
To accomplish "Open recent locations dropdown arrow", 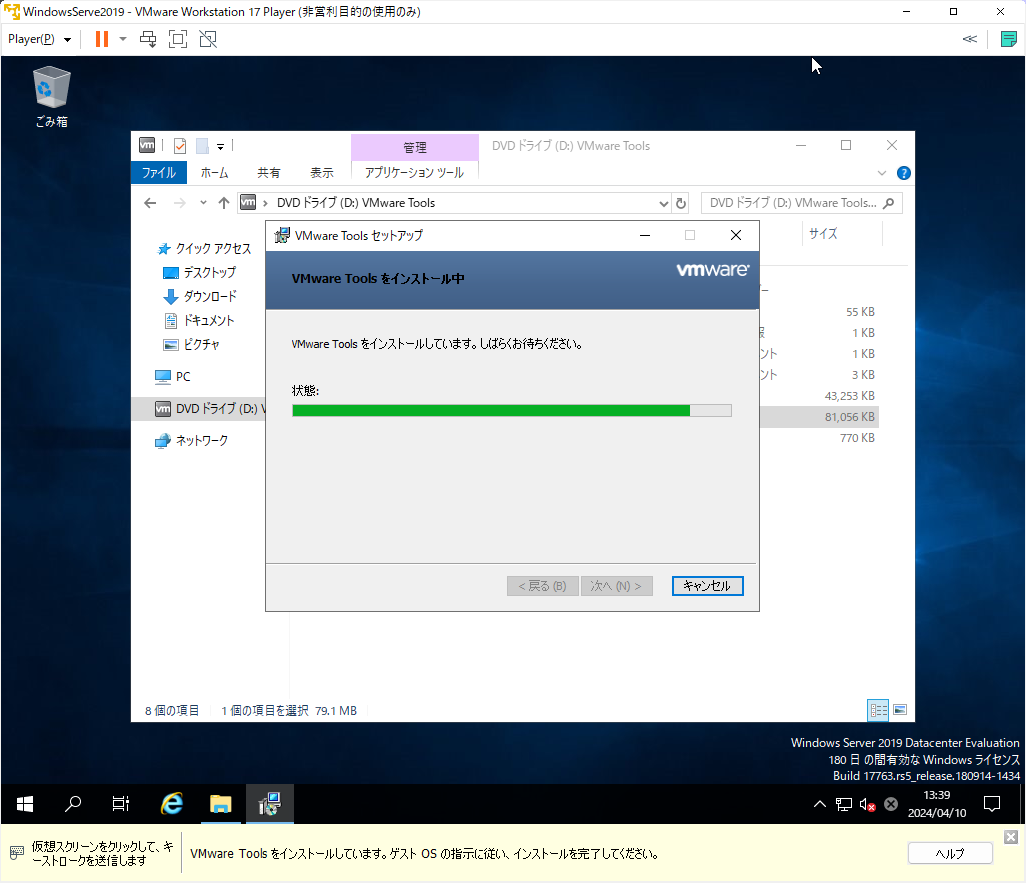I will (203, 203).
